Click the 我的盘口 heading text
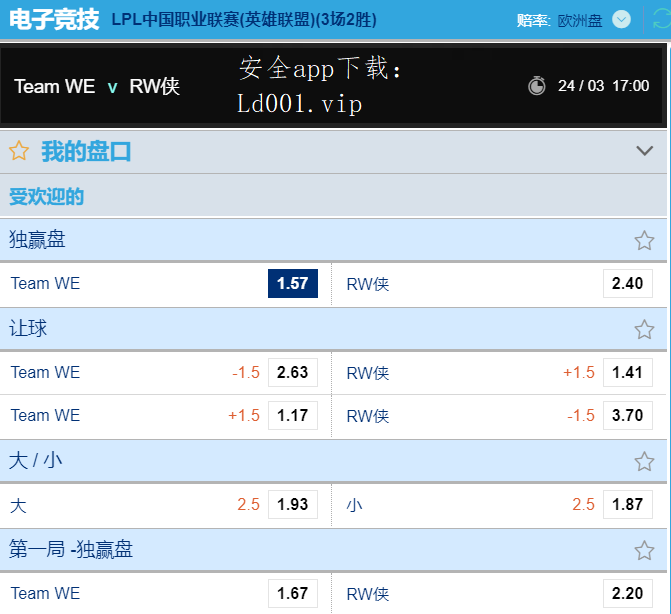The width and height of the screenshot is (671, 614). point(86,151)
